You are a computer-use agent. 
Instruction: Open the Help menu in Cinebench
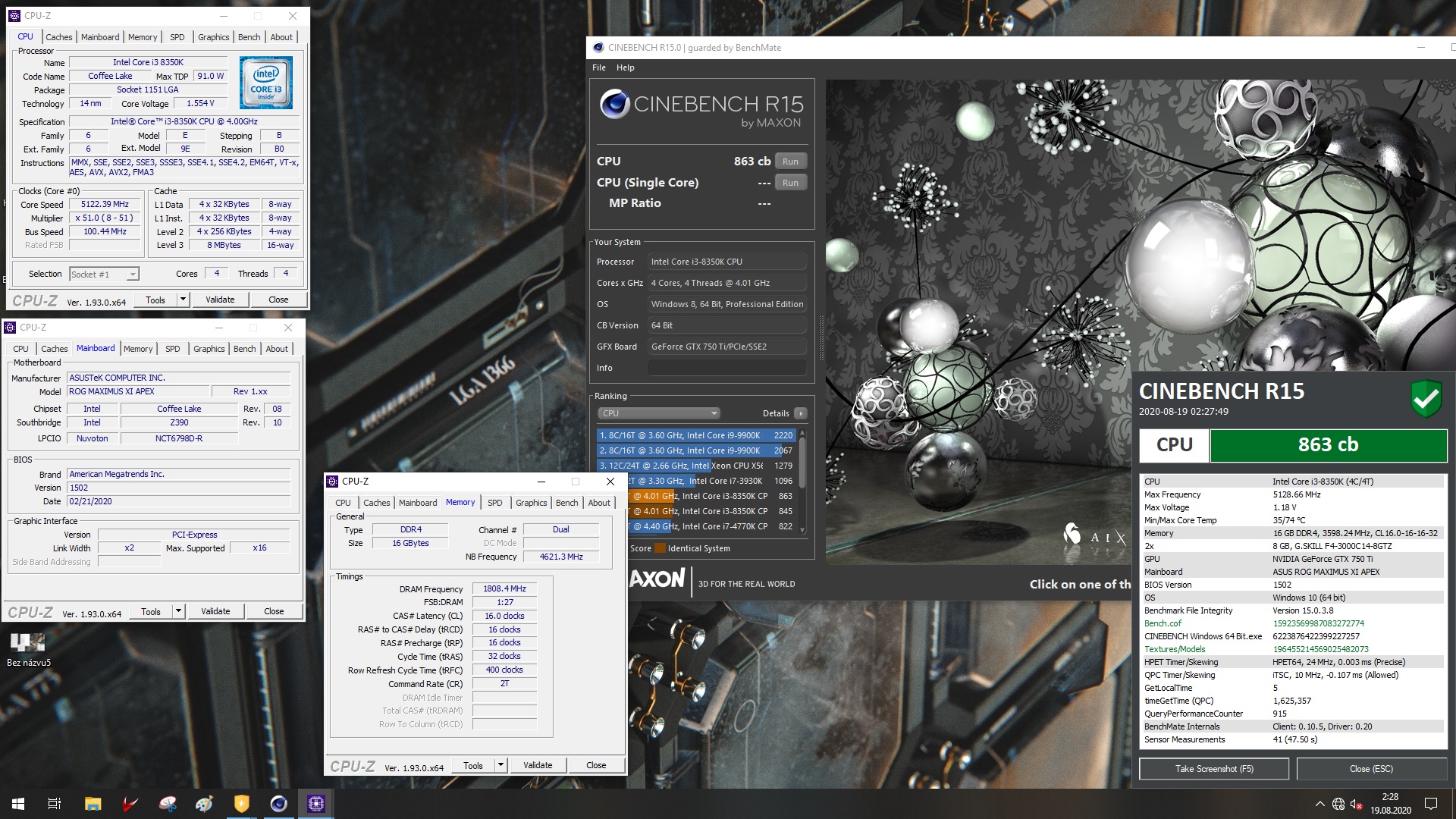point(626,67)
